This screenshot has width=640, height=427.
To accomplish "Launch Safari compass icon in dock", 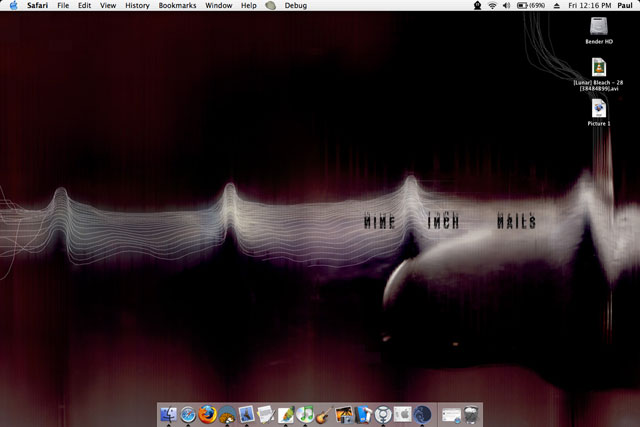I will (187, 414).
